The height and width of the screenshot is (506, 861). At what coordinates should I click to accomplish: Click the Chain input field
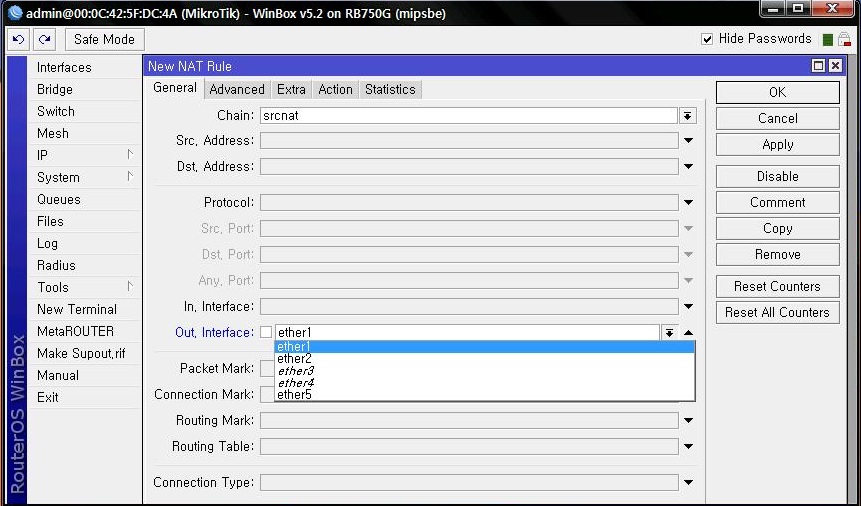click(x=469, y=116)
